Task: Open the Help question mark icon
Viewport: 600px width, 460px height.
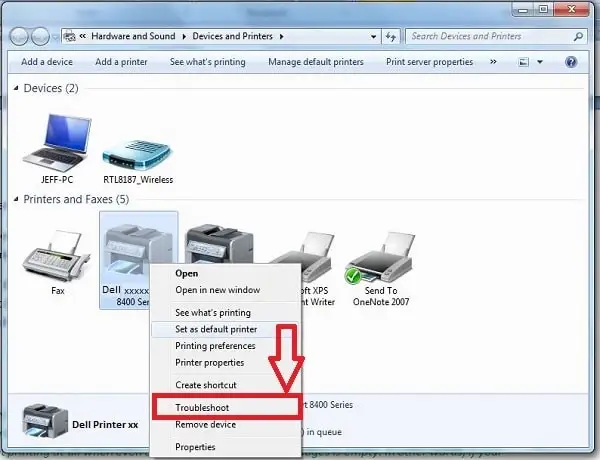Action: tap(571, 62)
